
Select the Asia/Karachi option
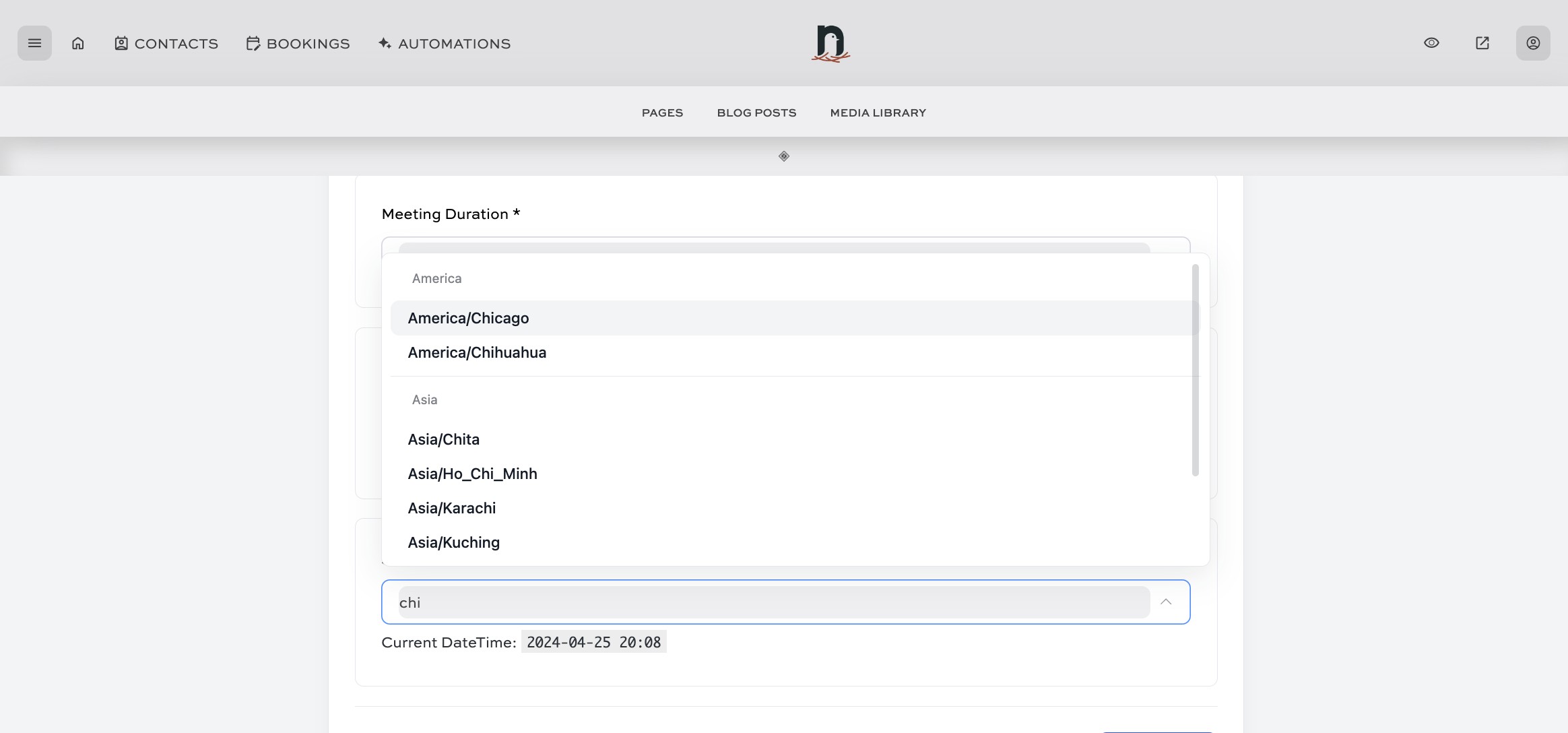pos(451,508)
